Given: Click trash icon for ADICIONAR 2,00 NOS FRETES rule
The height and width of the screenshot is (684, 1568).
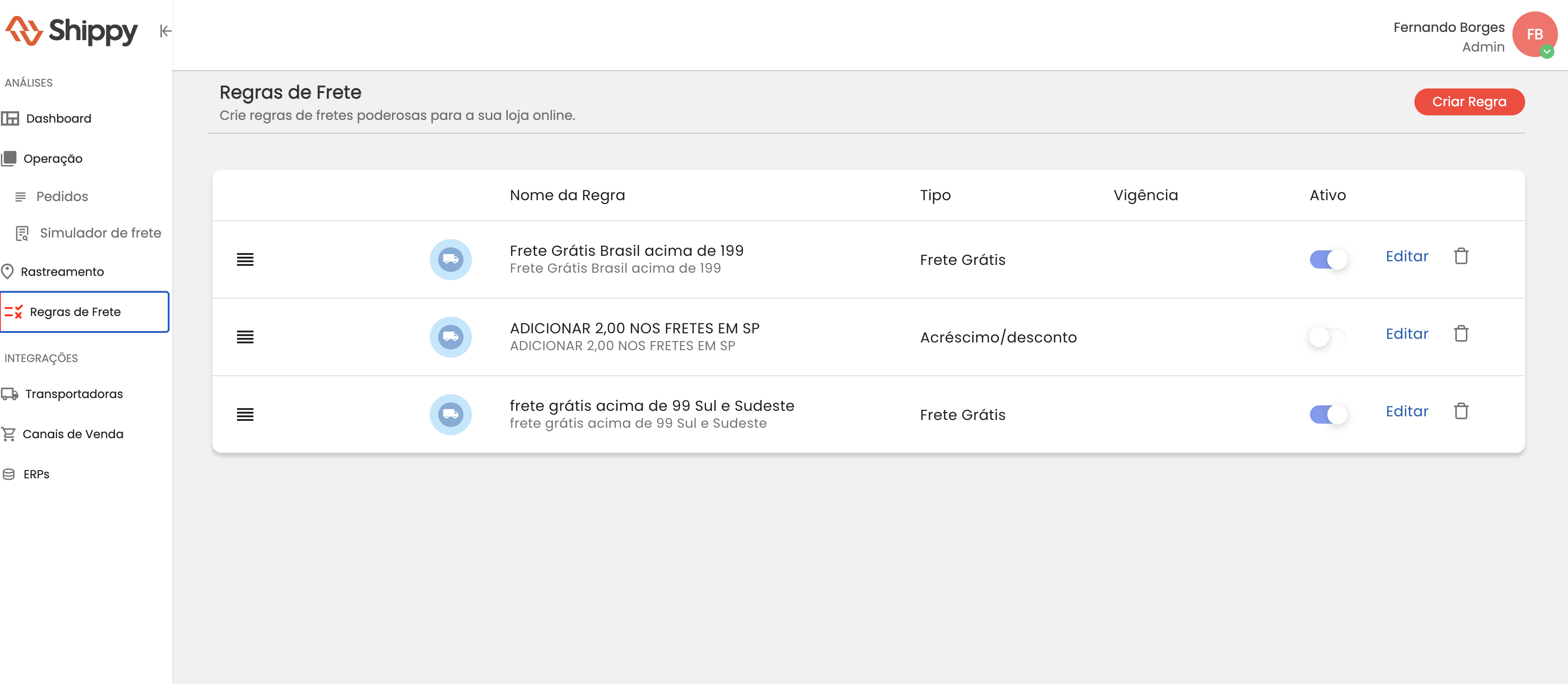Looking at the screenshot, I should (x=1461, y=334).
